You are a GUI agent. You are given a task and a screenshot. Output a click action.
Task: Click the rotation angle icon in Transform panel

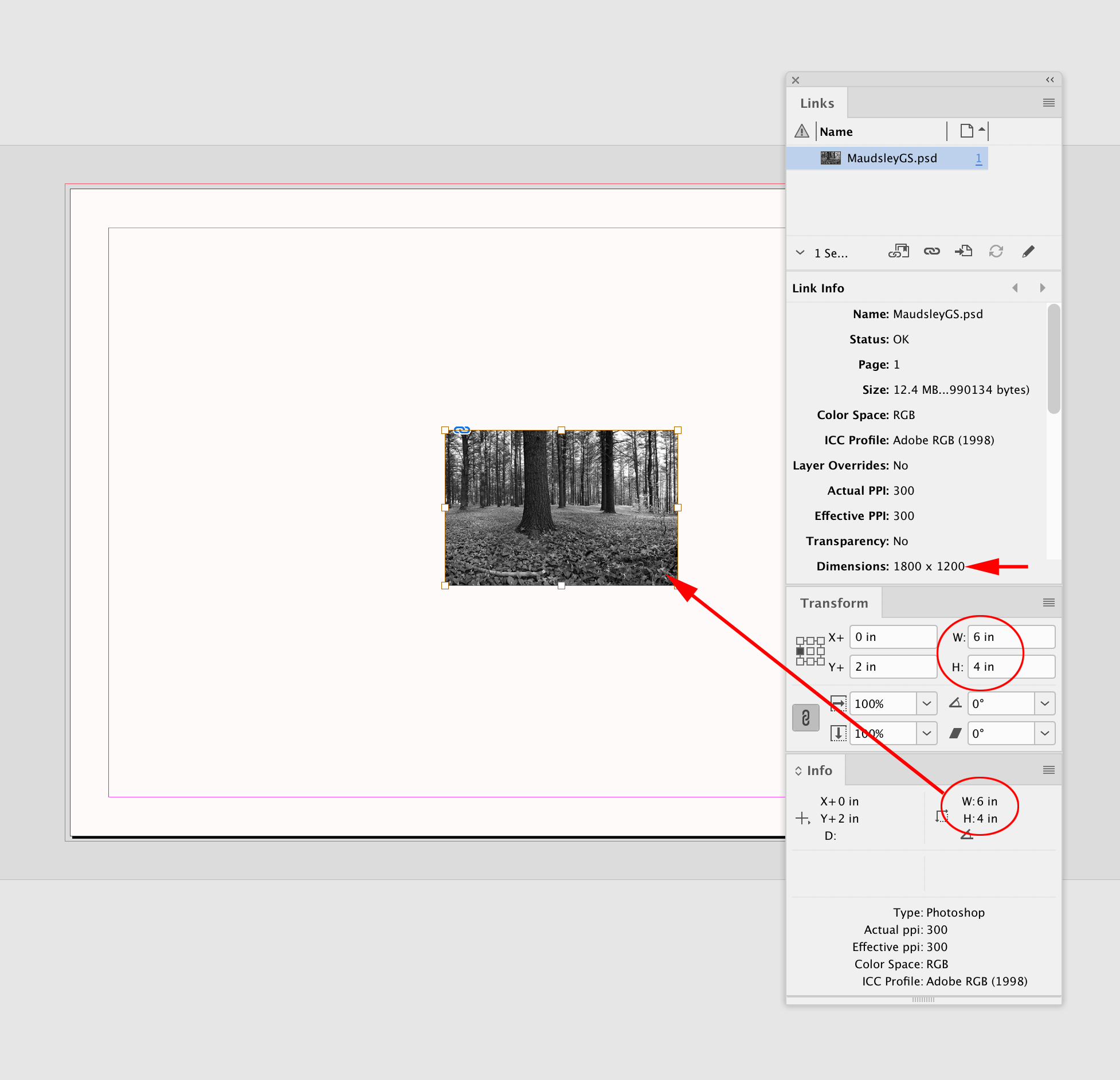coord(956,703)
